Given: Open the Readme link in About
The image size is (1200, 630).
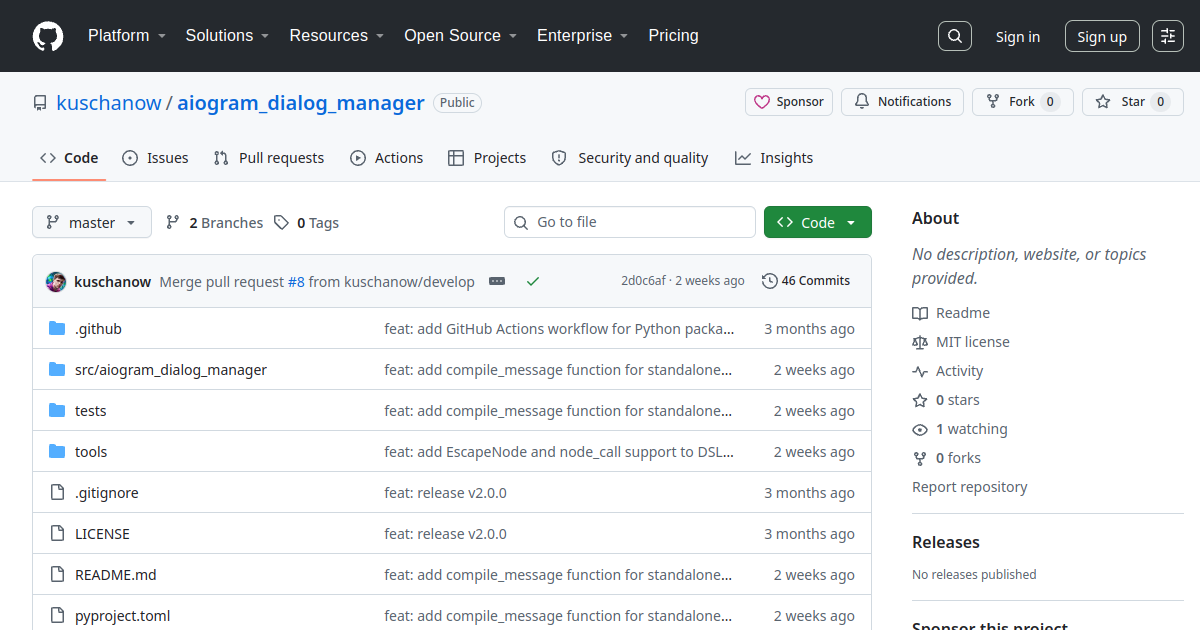Looking at the screenshot, I should click(951, 313).
